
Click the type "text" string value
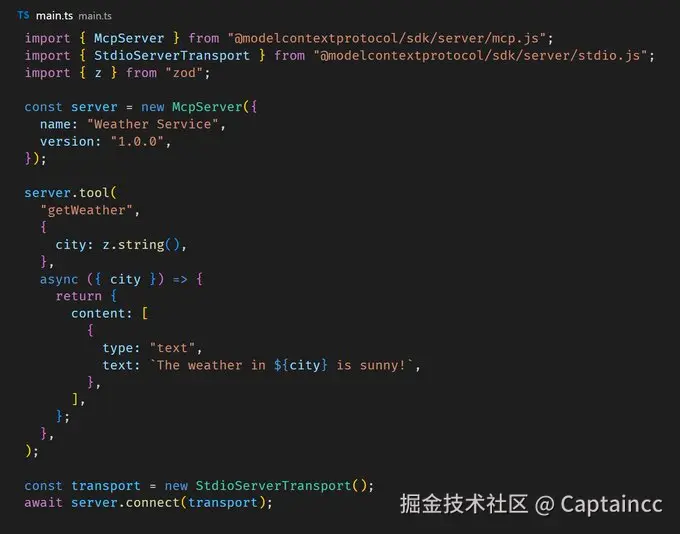(x=172, y=348)
